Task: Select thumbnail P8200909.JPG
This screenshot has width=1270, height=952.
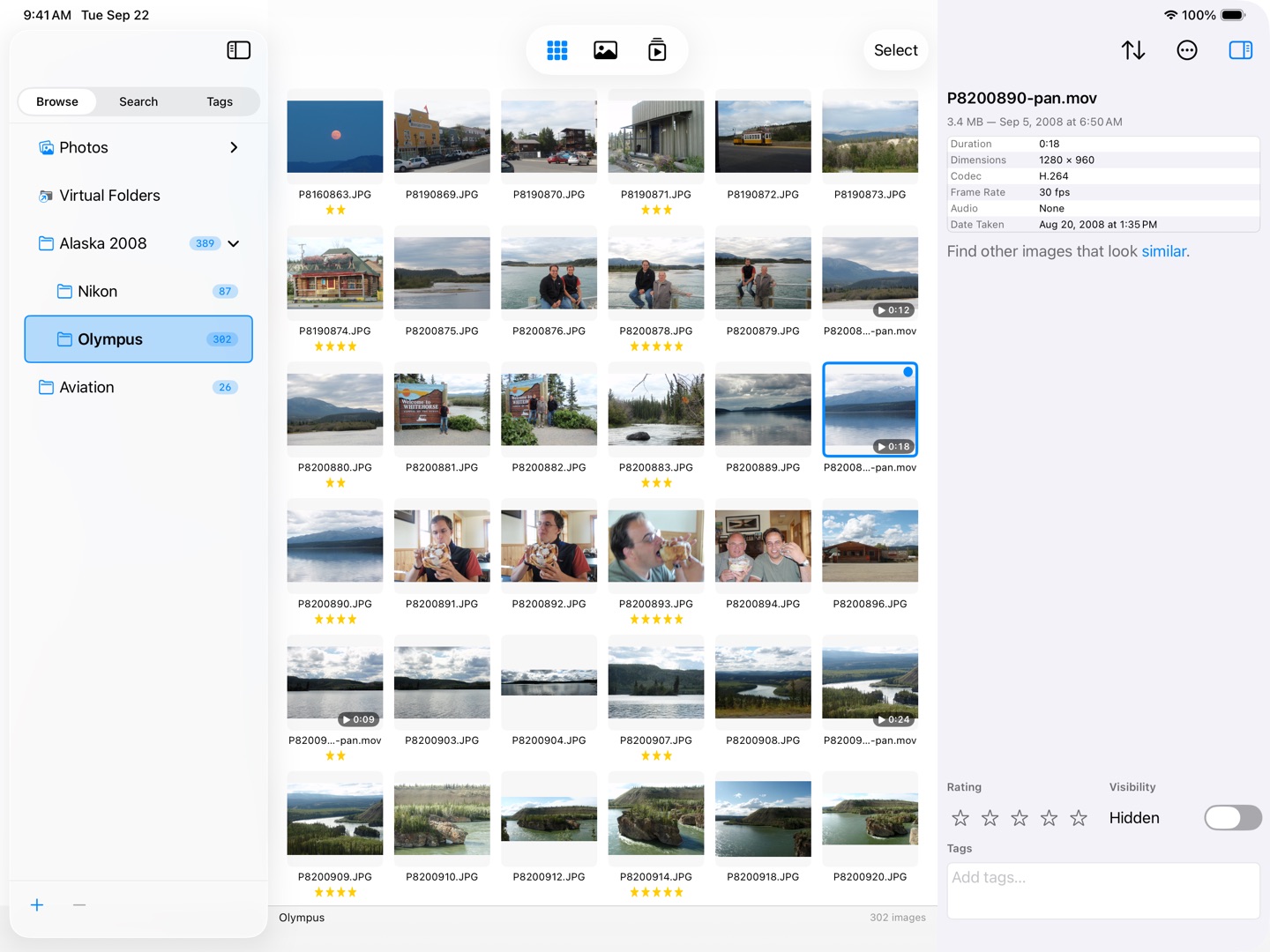Action: coord(335,819)
